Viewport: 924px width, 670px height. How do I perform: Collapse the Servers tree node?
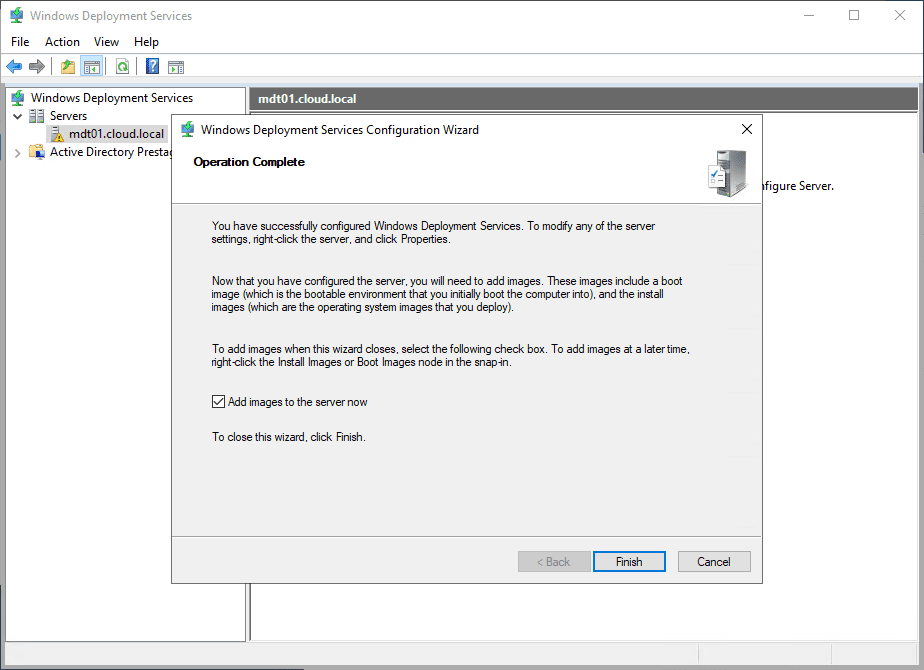[18, 117]
